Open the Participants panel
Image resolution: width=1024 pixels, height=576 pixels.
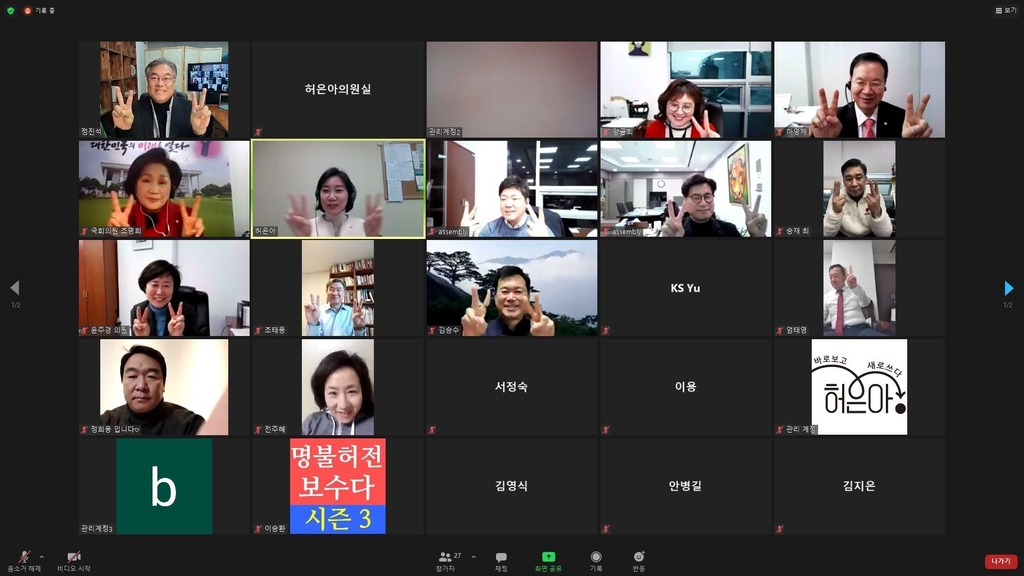point(448,560)
